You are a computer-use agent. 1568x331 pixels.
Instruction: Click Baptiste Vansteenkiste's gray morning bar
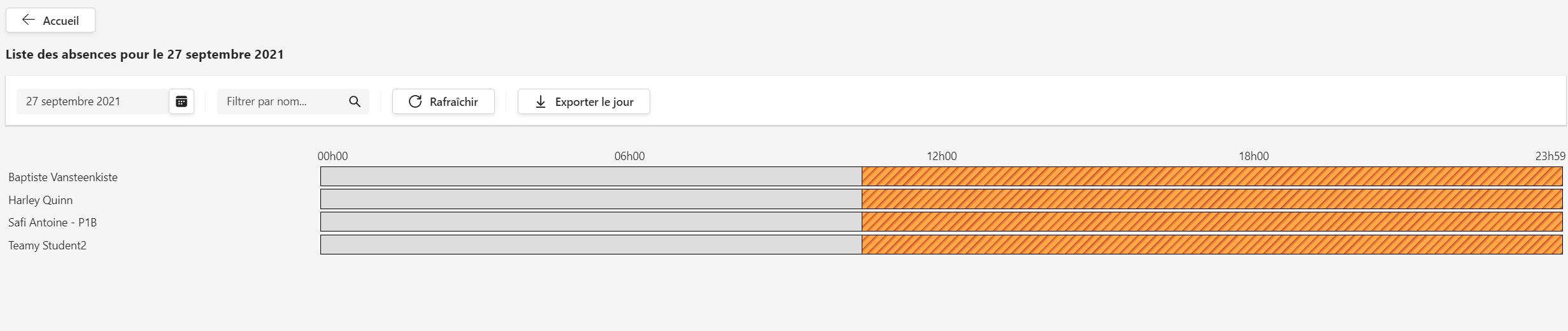pos(591,177)
